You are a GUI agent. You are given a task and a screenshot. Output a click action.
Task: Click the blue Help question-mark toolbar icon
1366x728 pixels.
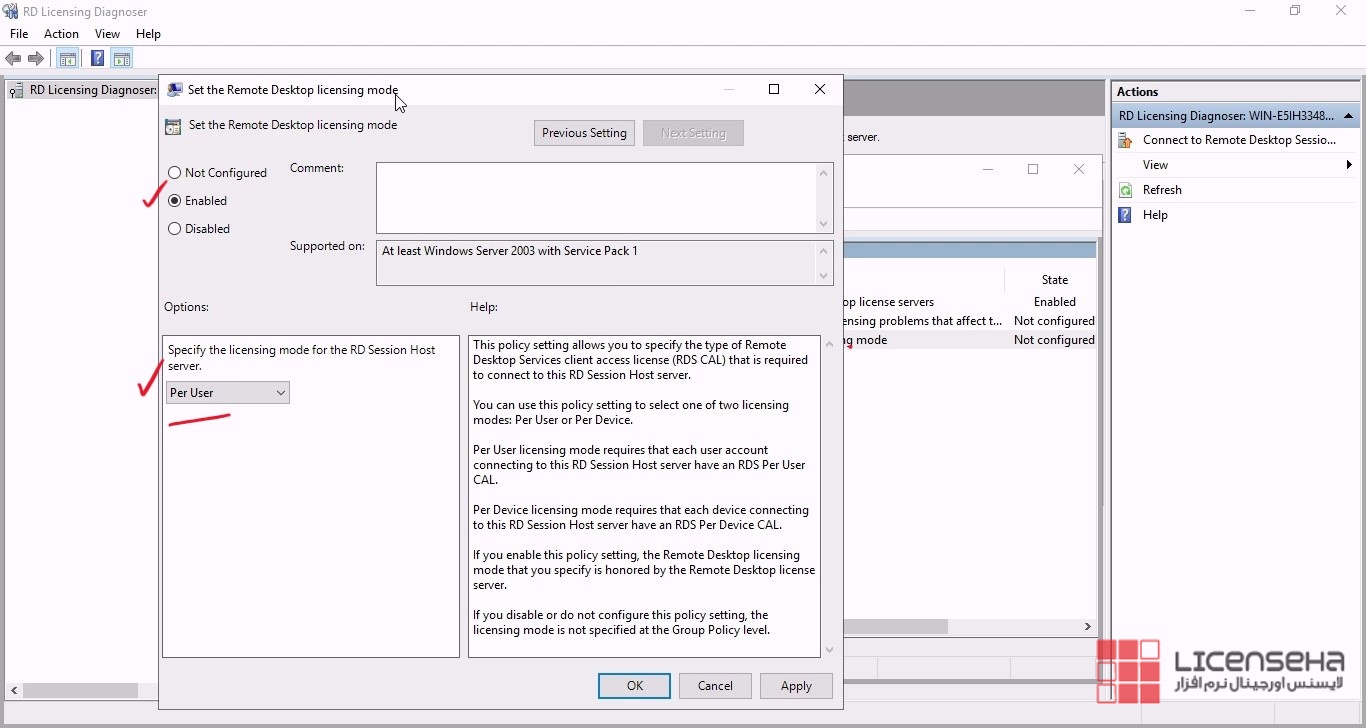tap(97, 59)
